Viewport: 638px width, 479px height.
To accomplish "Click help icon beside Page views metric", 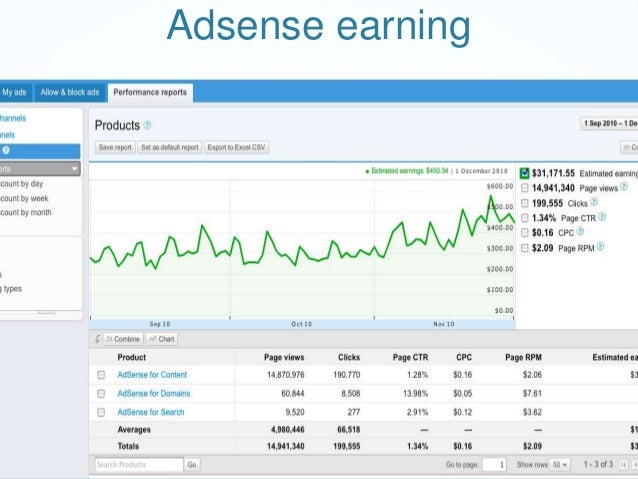I will click(623, 187).
